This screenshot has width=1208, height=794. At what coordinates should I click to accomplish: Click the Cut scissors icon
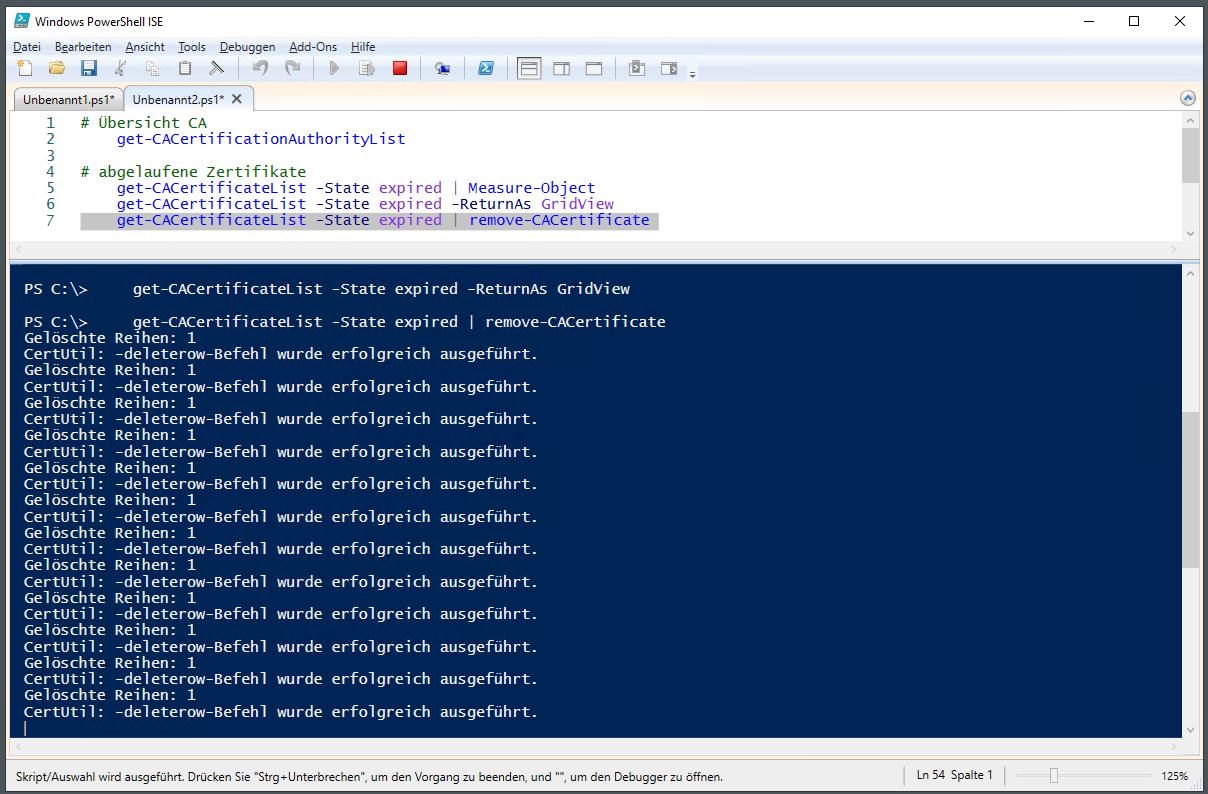121,68
